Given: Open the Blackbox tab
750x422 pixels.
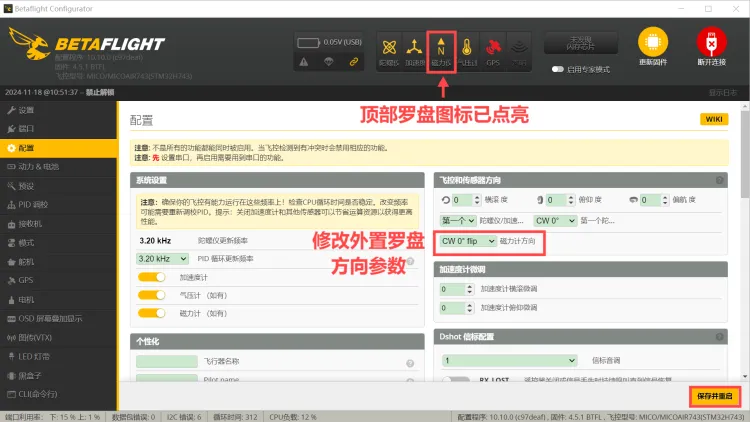Looking at the screenshot, I should pyautogui.click(x=58, y=376).
